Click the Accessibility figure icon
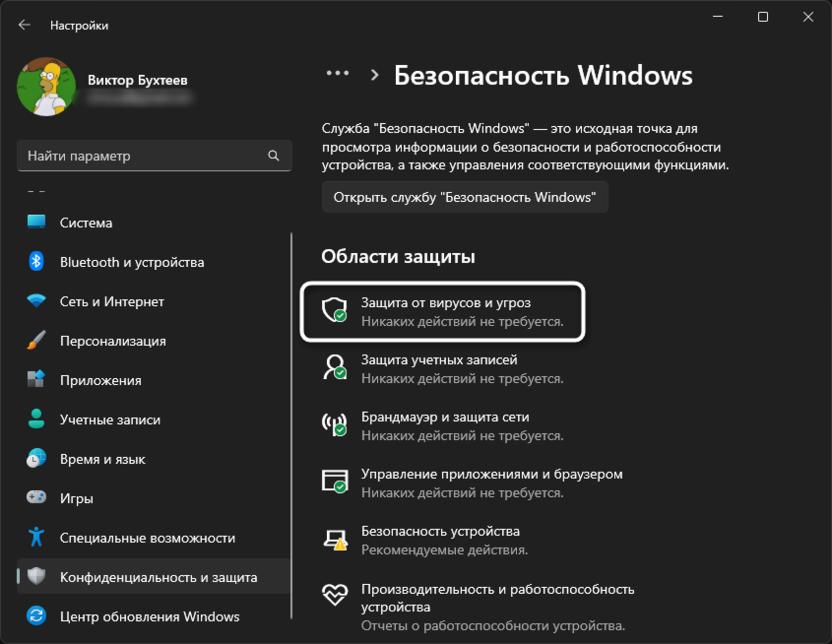Screen dimensions: 832x644 coord(37,537)
